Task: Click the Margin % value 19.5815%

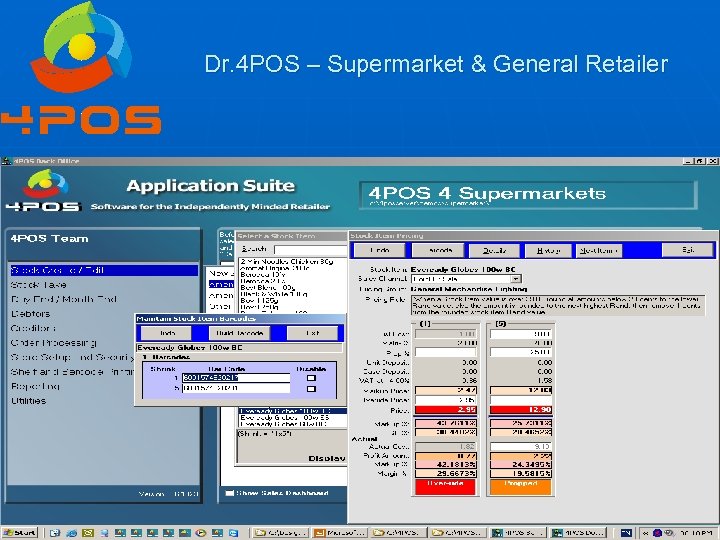Action: pyautogui.click(x=521, y=473)
